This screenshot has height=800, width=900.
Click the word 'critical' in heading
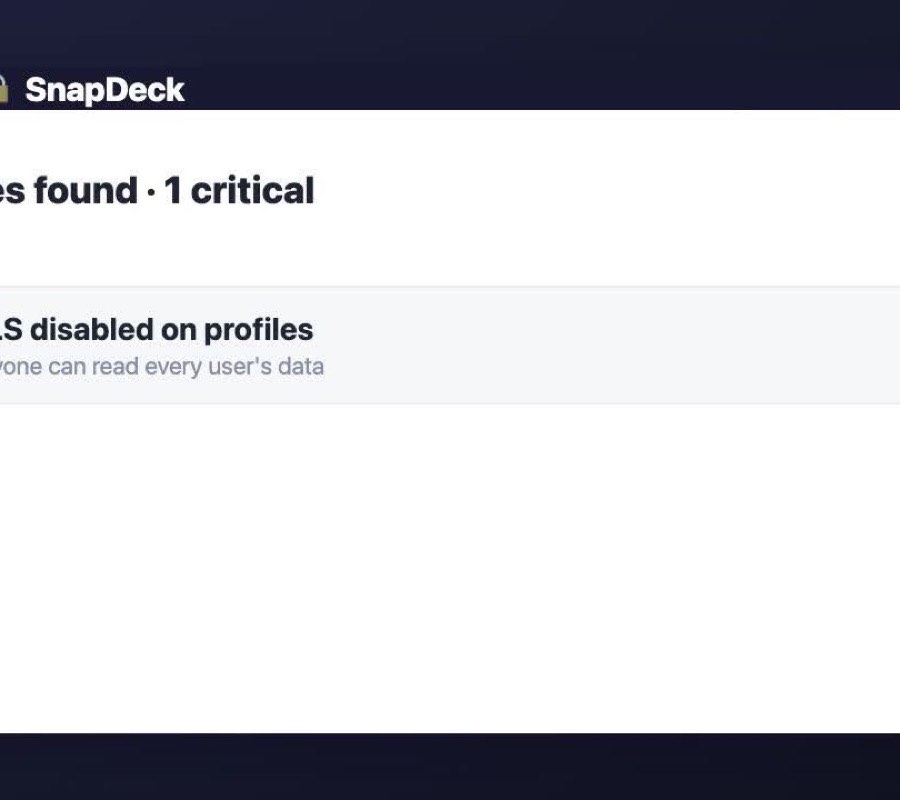pyautogui.click(x=253, y=190)
